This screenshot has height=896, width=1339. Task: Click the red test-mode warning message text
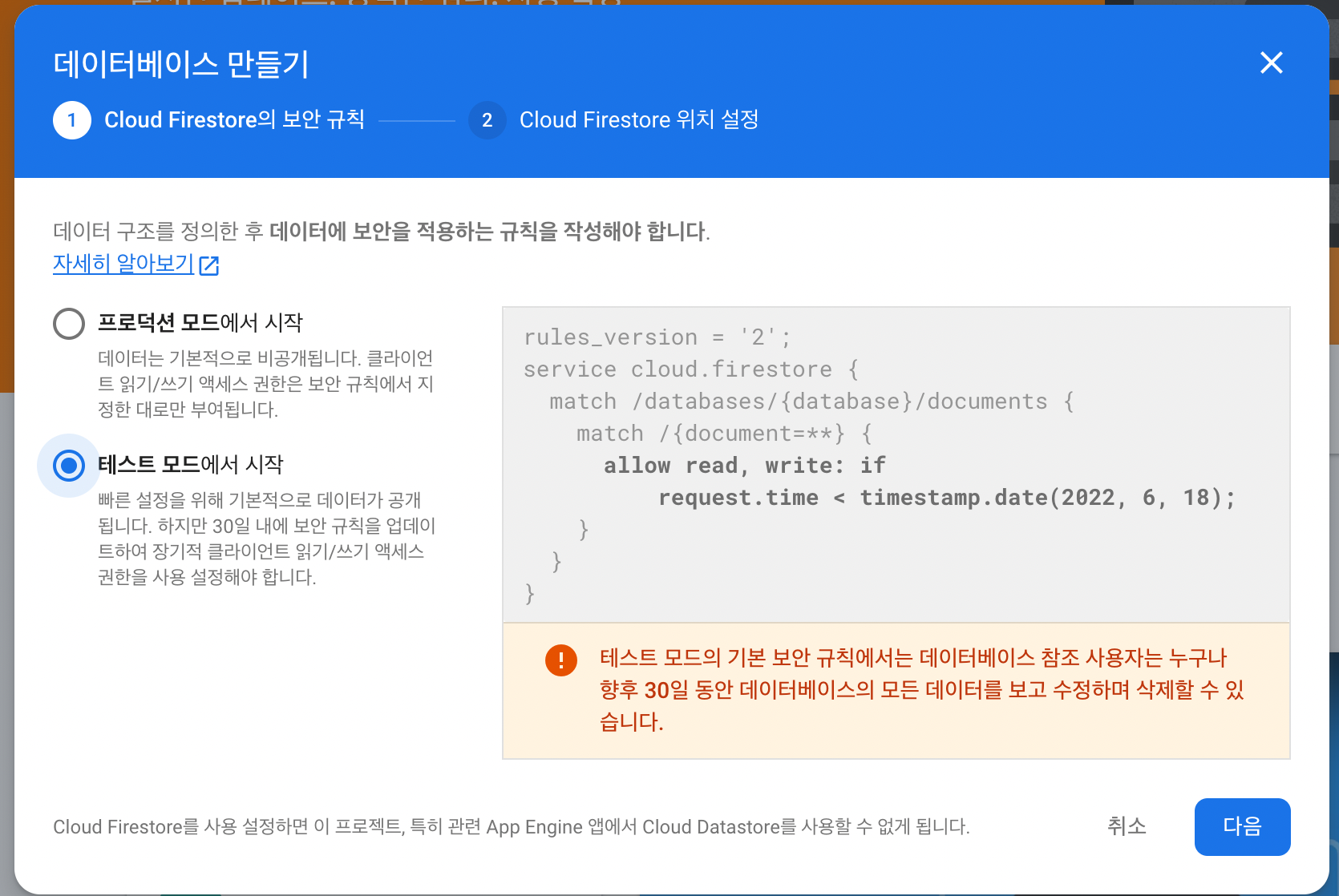click(921, 690)
